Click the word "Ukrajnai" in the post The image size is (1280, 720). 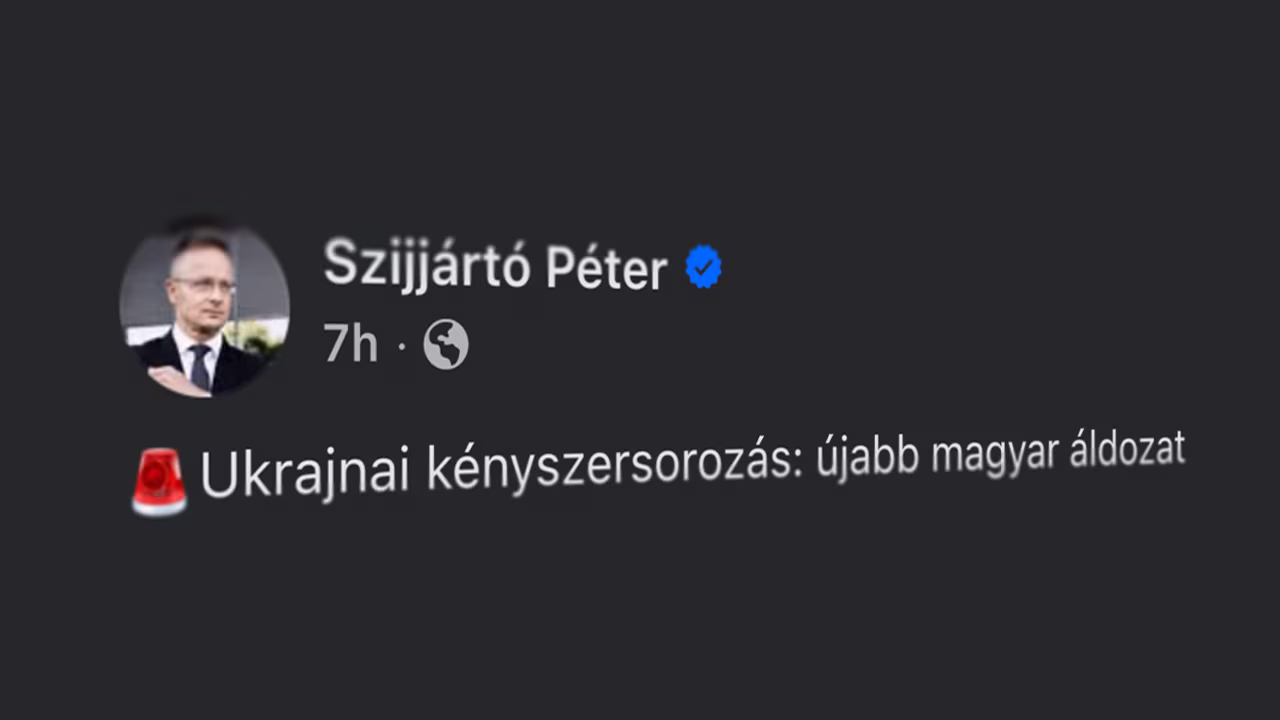(306, 474)
